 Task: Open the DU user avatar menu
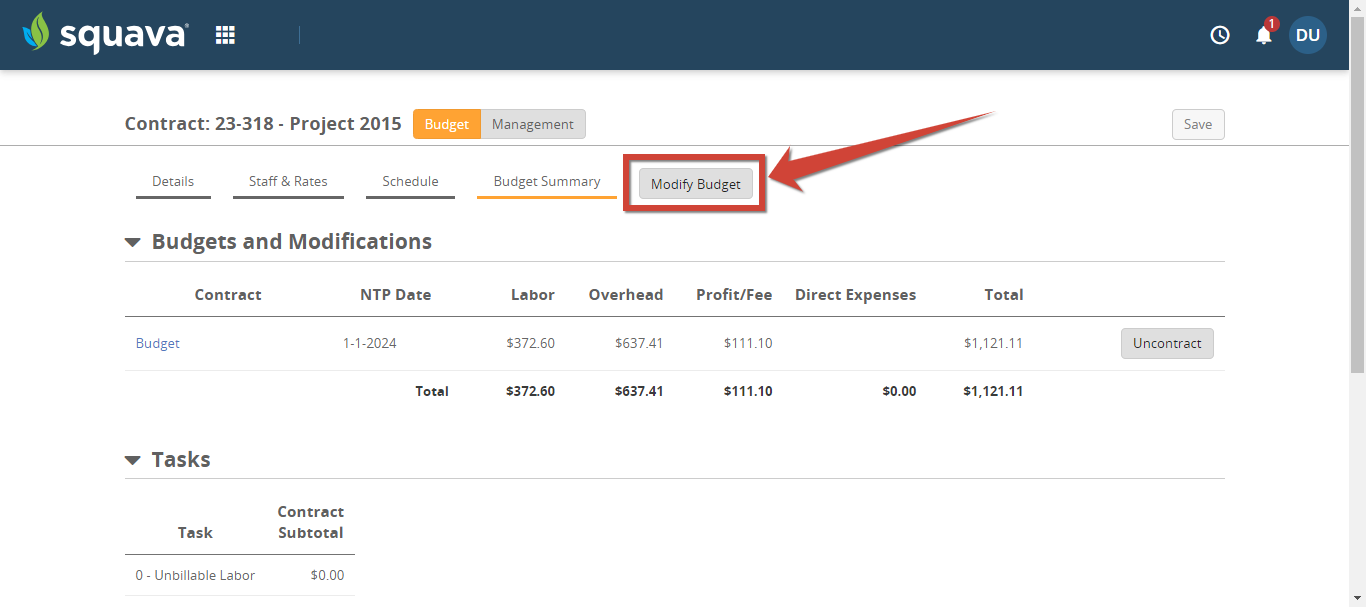(1307, 35)
